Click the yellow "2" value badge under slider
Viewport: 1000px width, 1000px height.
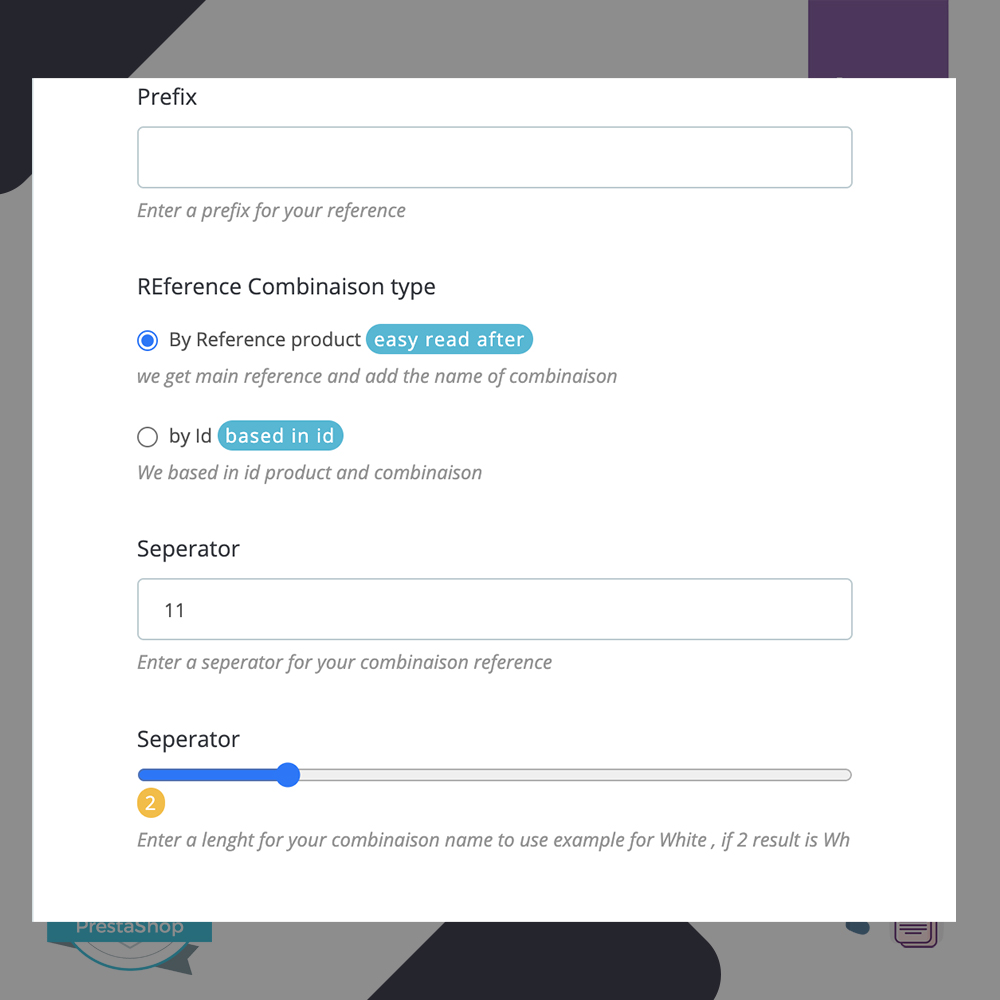click(149, 802)
